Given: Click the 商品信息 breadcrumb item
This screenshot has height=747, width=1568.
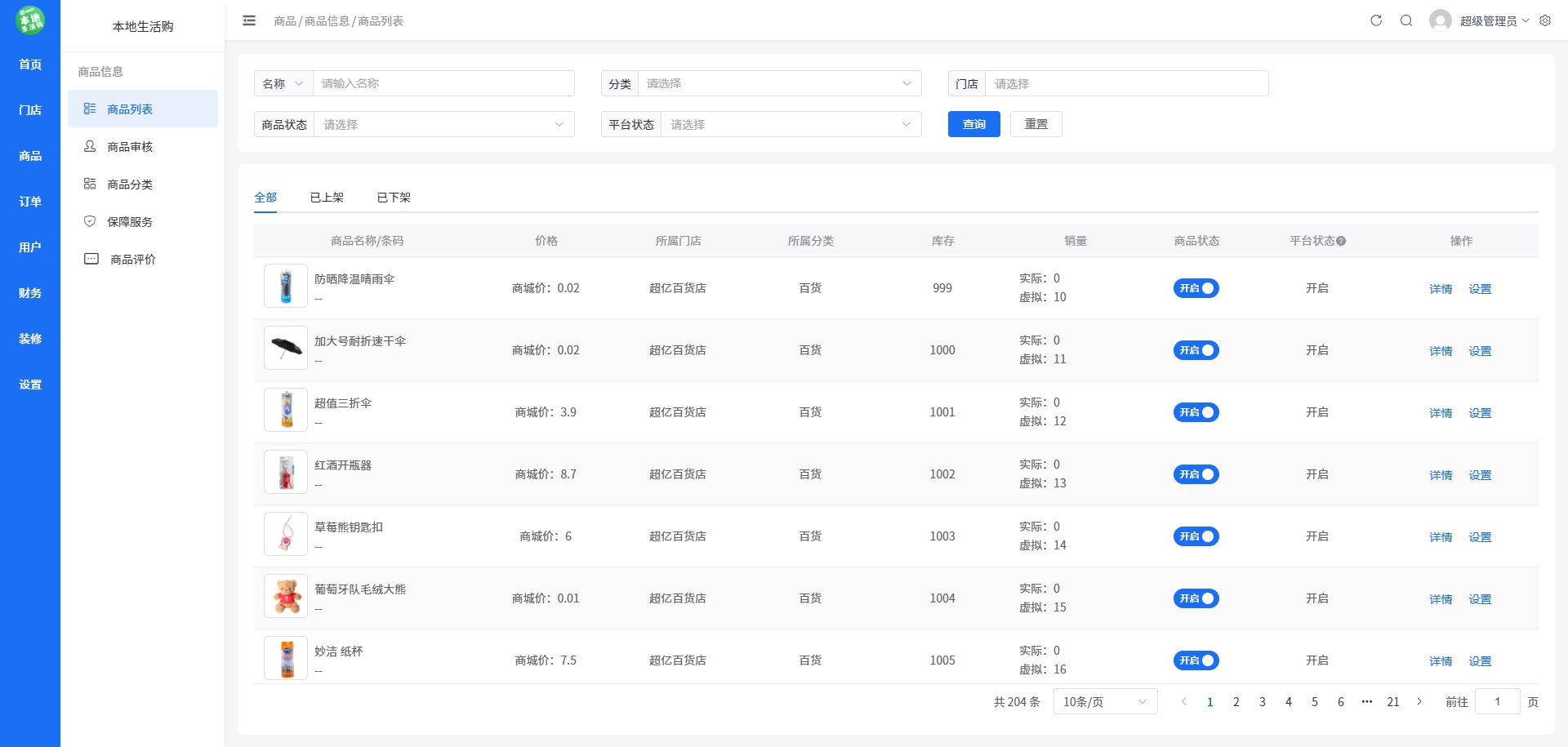Looking at the screenshot, I should (327, 21).
